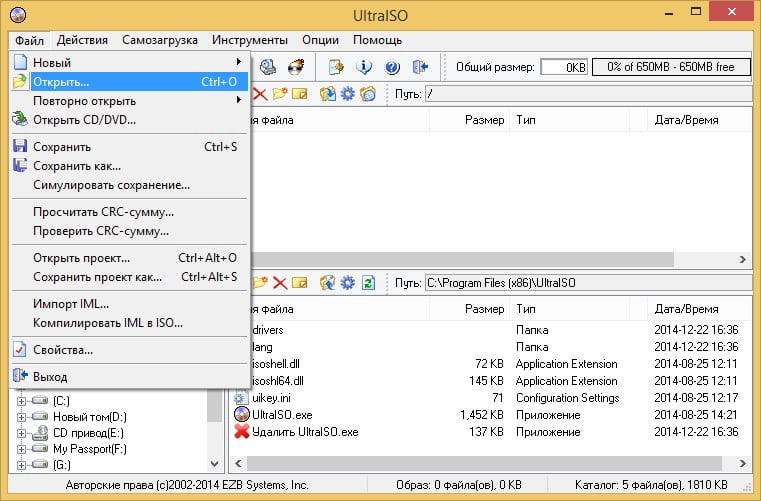761x501 pixels.
Task: Click the gear settings icon in upper image toolbar
Action: tap(347, 94)
